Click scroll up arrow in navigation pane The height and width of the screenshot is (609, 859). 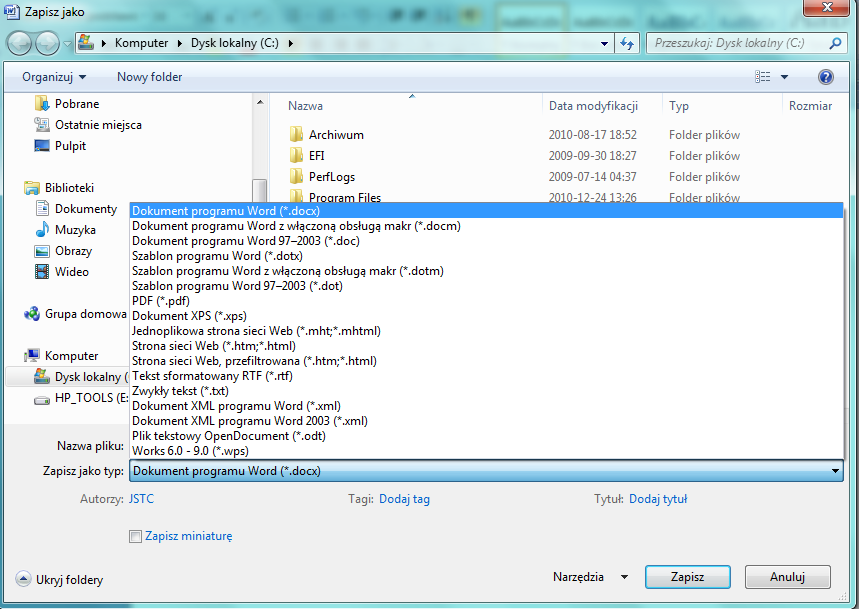tap(260, 102)
